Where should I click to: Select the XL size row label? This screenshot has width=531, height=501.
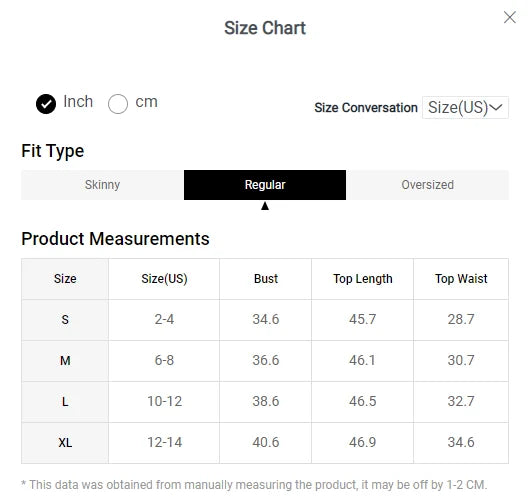pyautogui.click(x=65, y=443)
